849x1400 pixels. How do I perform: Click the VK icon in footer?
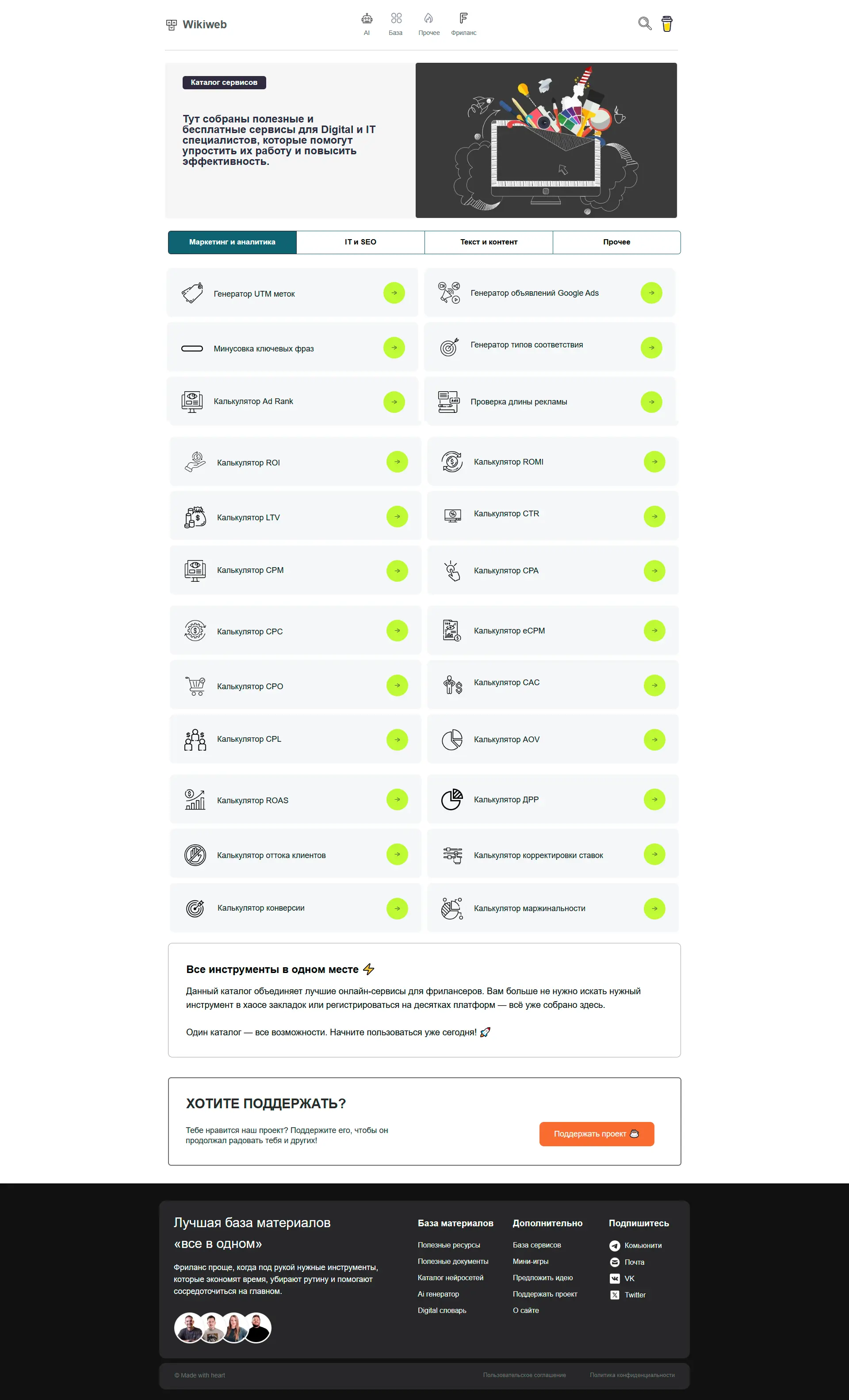click(615, 1278)
